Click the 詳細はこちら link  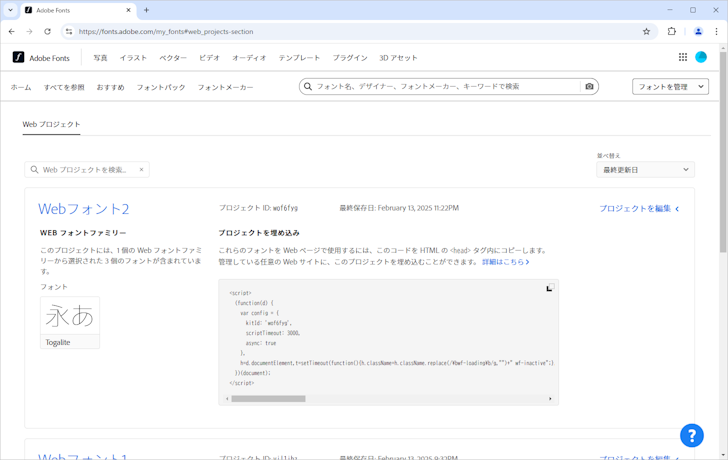click(x=506, y=262)
